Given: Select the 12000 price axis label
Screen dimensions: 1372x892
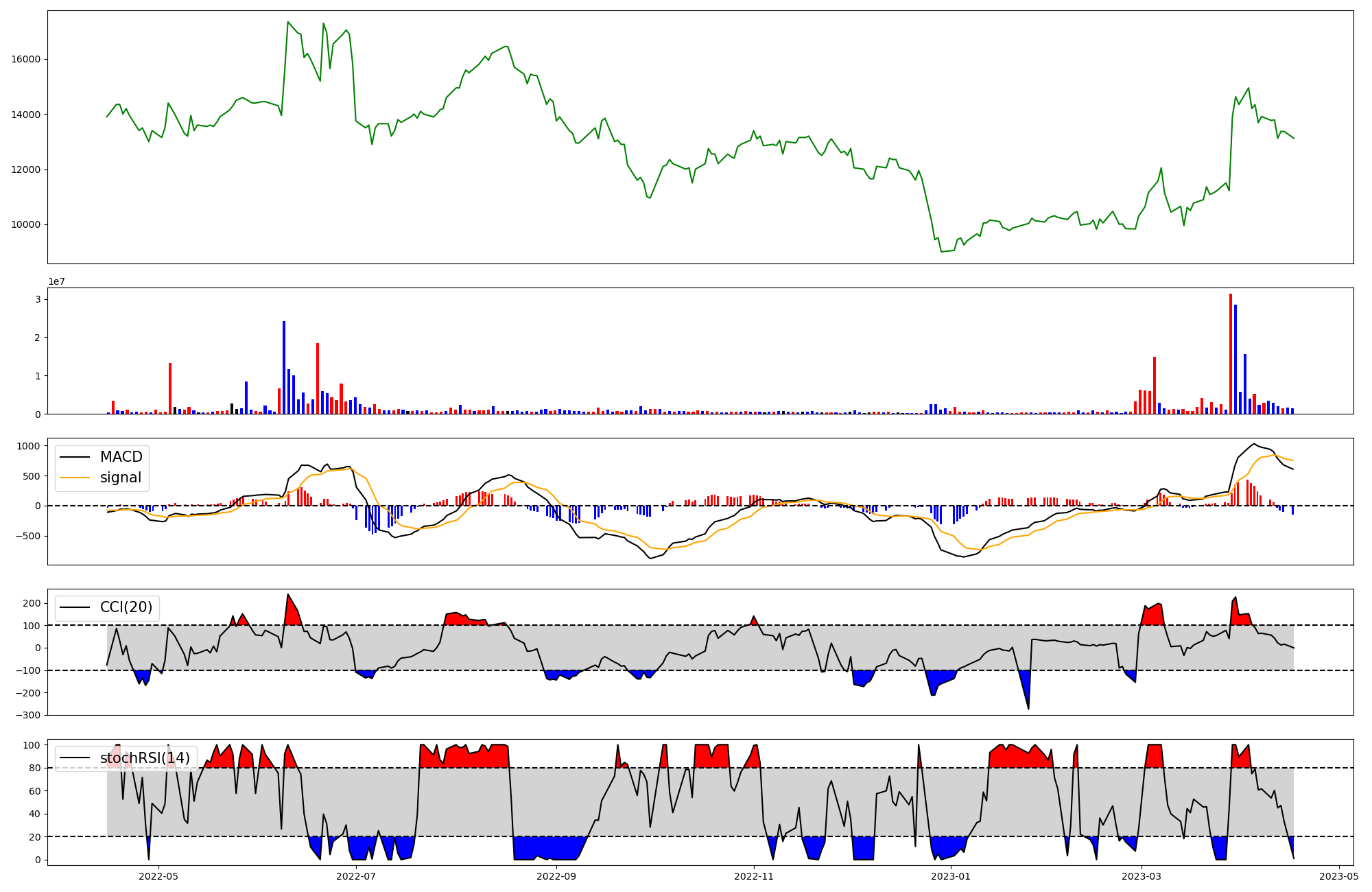Looking at the screenshot, I should [26, 169].
